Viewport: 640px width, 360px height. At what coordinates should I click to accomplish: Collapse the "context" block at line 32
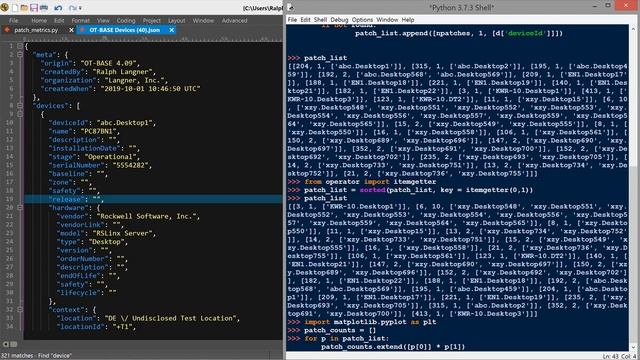tap(20, 309)
